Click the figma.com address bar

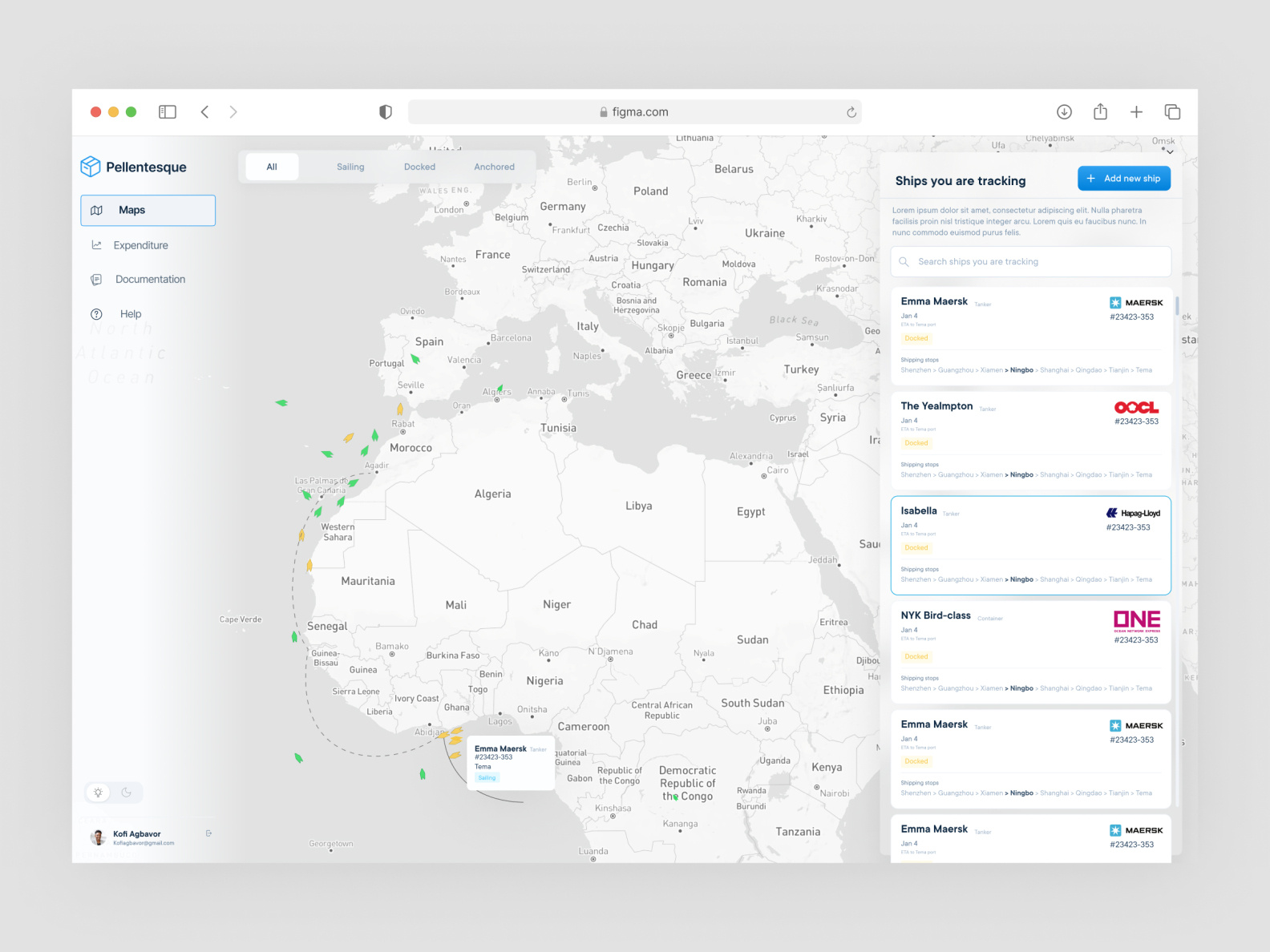coord(635,112)
